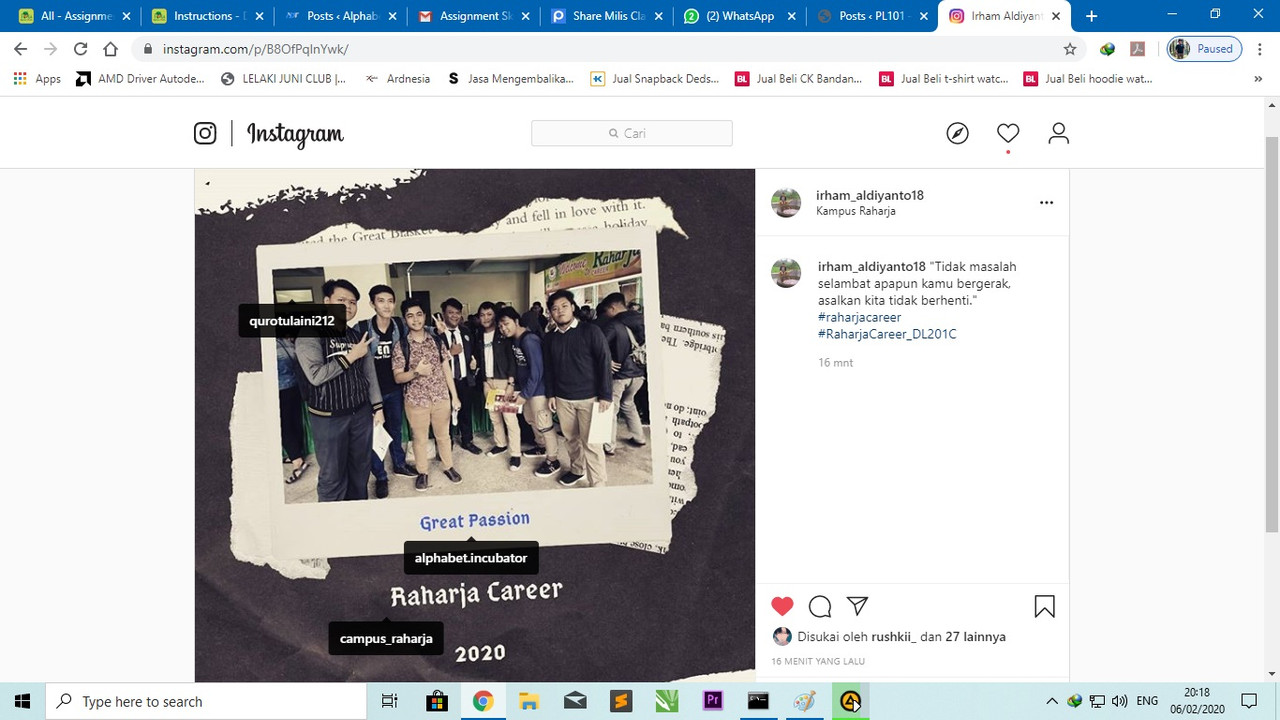Open Microsoft Store from taskbar
The height and width of the screenshot is (720, 1280).
click(x=437, y=701)
